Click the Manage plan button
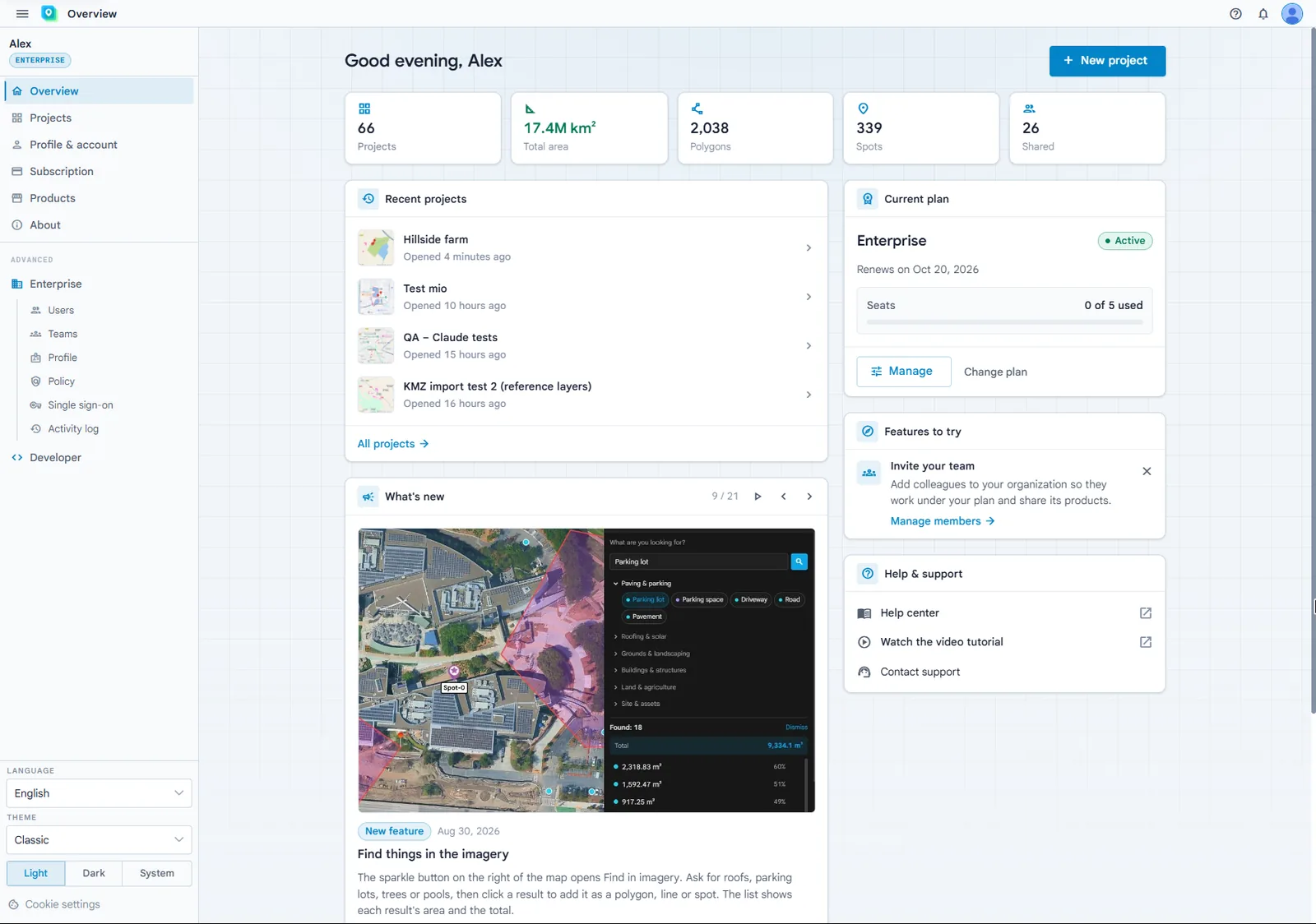 coord(904,372)
